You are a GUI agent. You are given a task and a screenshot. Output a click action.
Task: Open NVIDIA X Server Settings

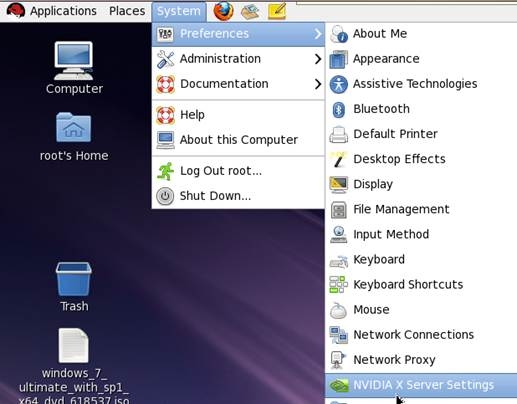click(x=421, y=385)
